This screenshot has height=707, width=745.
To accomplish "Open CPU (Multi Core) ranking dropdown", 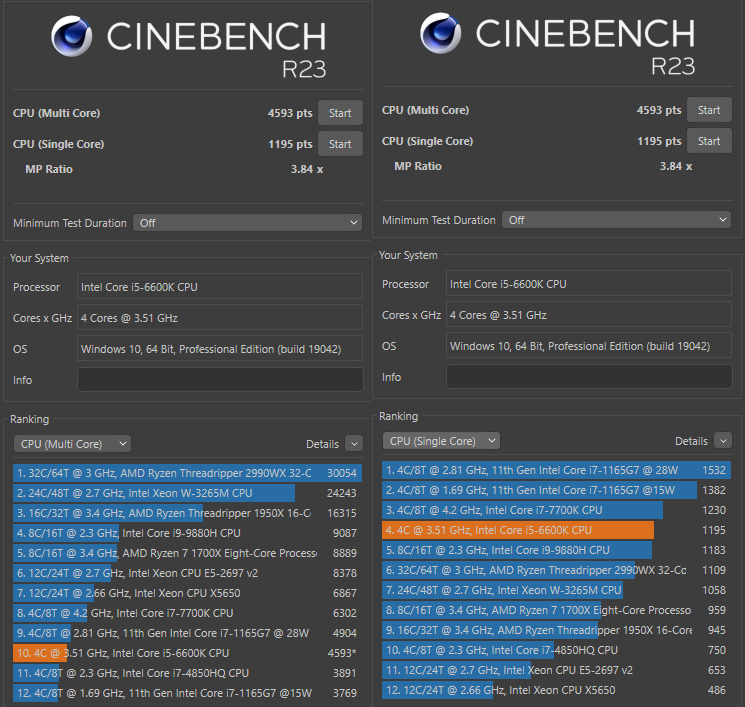I will [x=72, y=444].
